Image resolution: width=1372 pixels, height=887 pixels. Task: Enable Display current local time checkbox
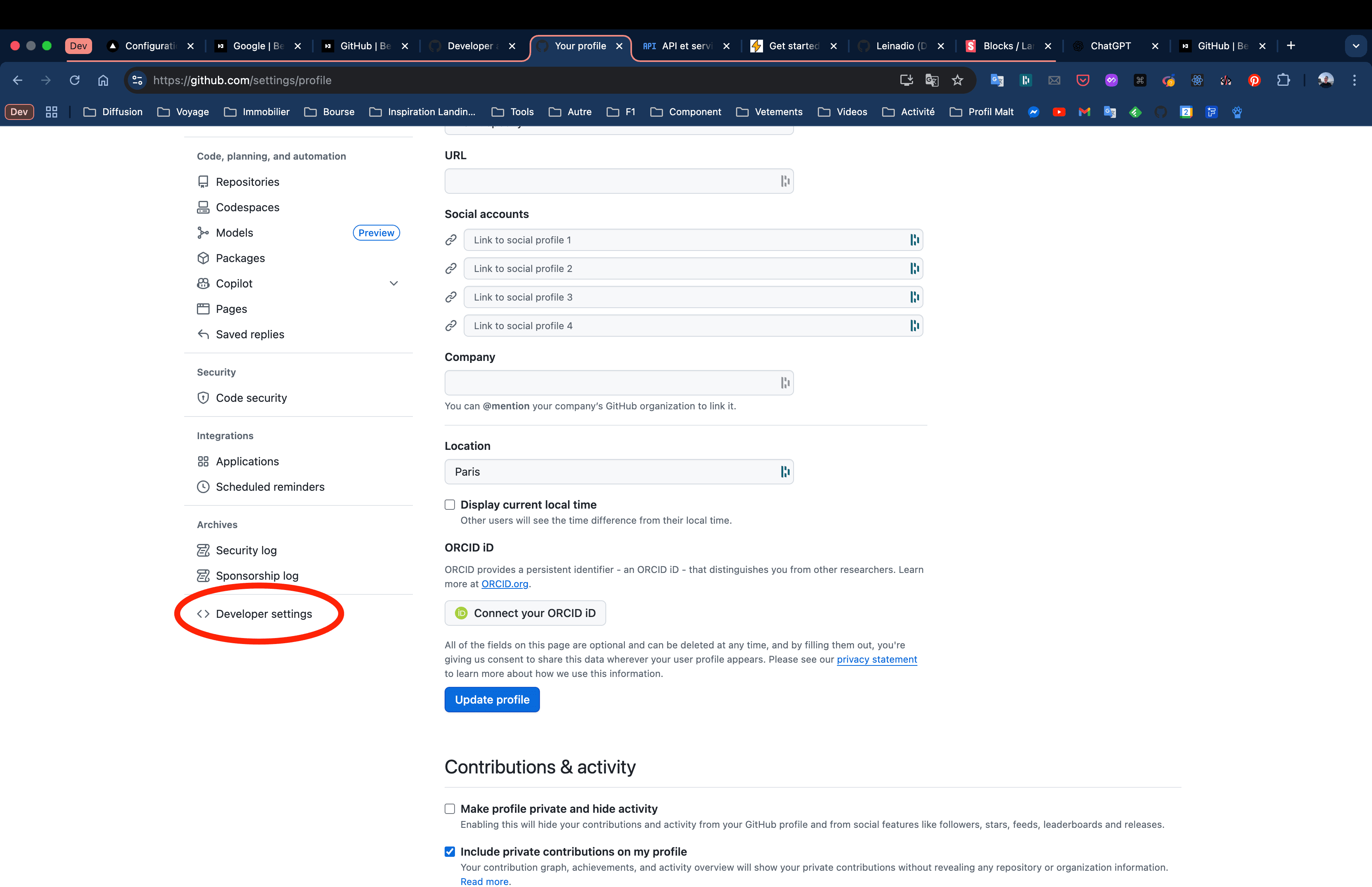click(x=450, y=505)
